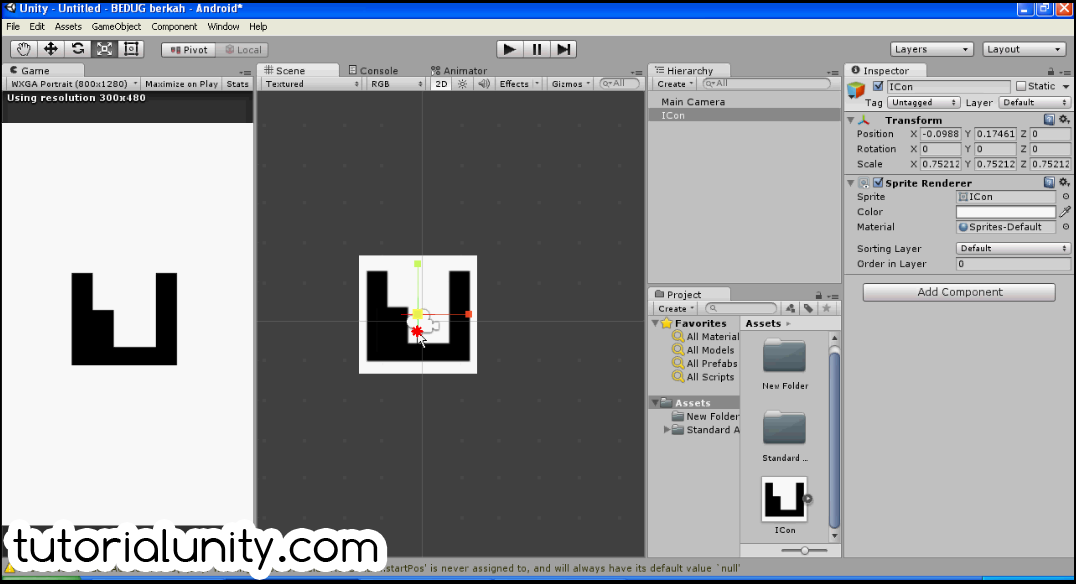The width and height of the screenshot is (1076, 584).
Task: Select the ICon sprite thumbnail in Assets
Action: pos(785,496)
